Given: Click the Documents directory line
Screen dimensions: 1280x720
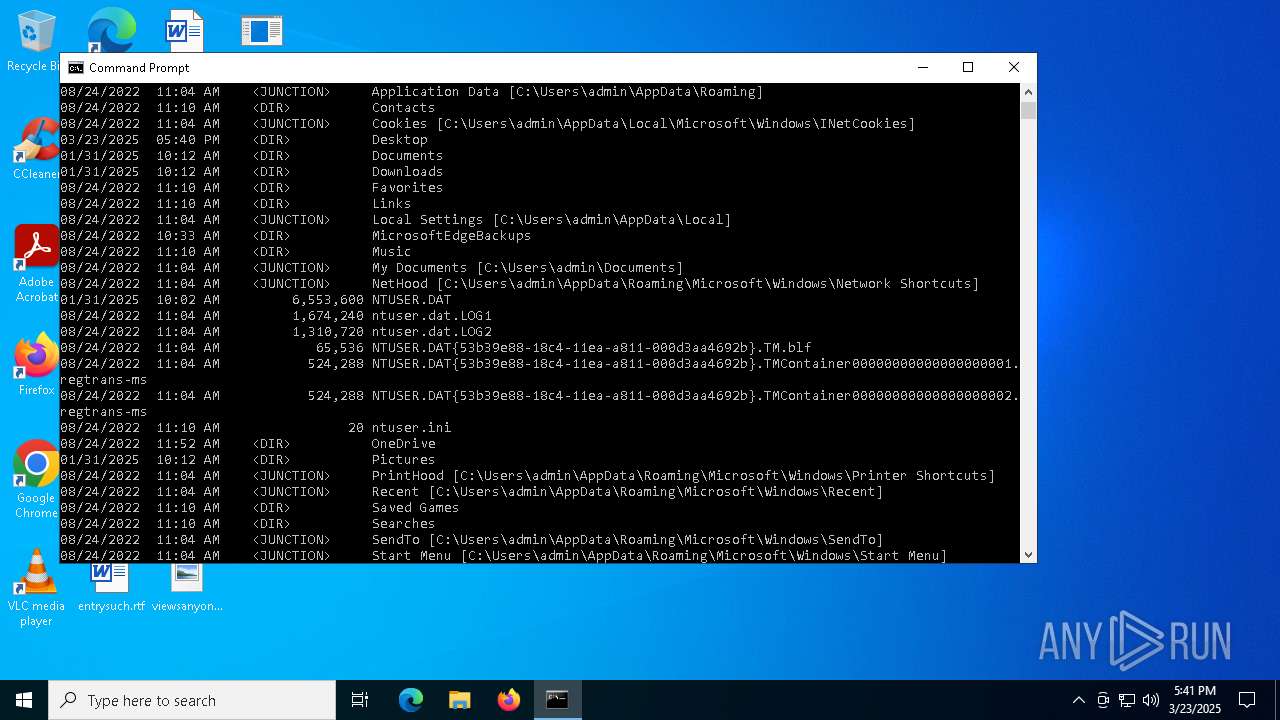Looking at the screenshot, I should point(252,155).
